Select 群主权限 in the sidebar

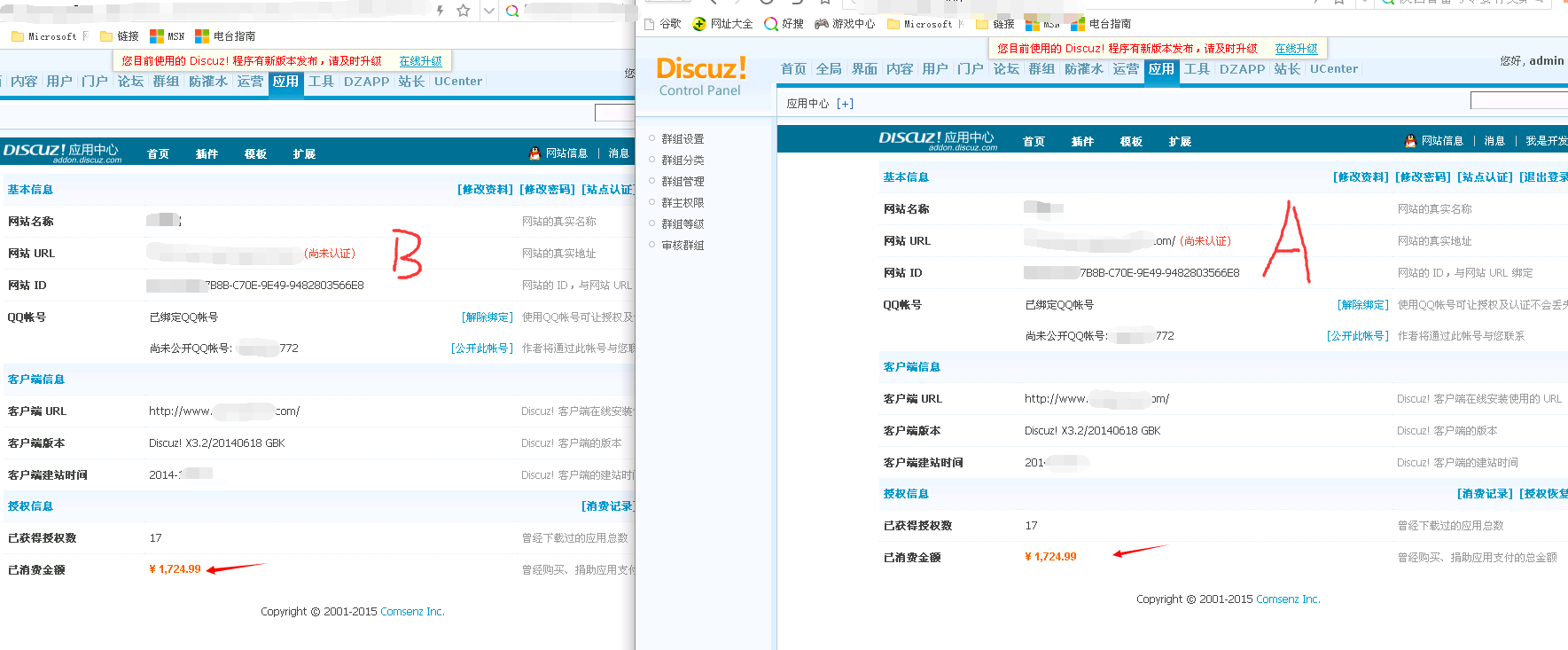683,203
